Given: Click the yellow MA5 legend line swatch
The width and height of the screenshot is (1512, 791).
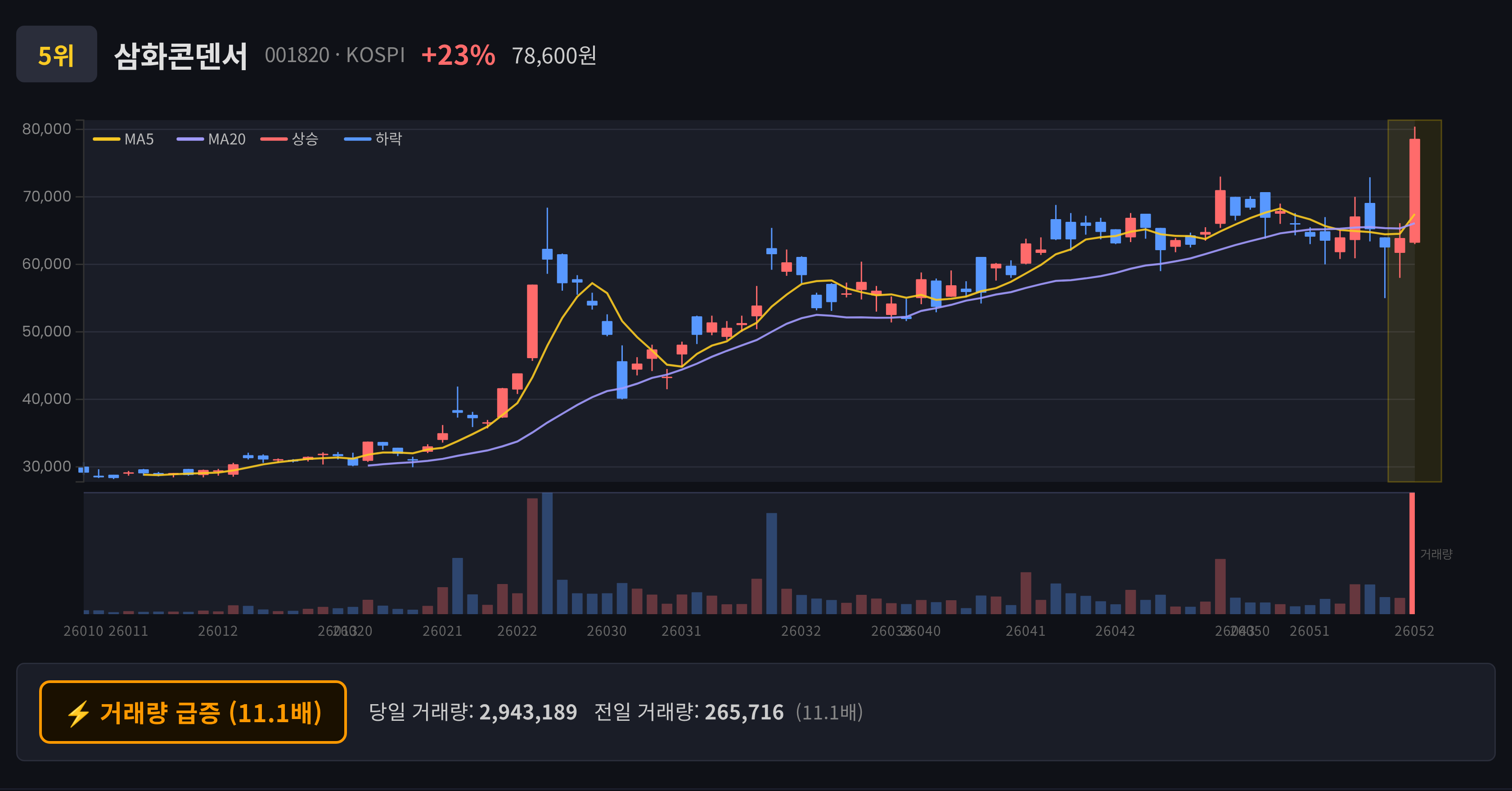Looking at the screenshot, I should (x=106, y=139).
